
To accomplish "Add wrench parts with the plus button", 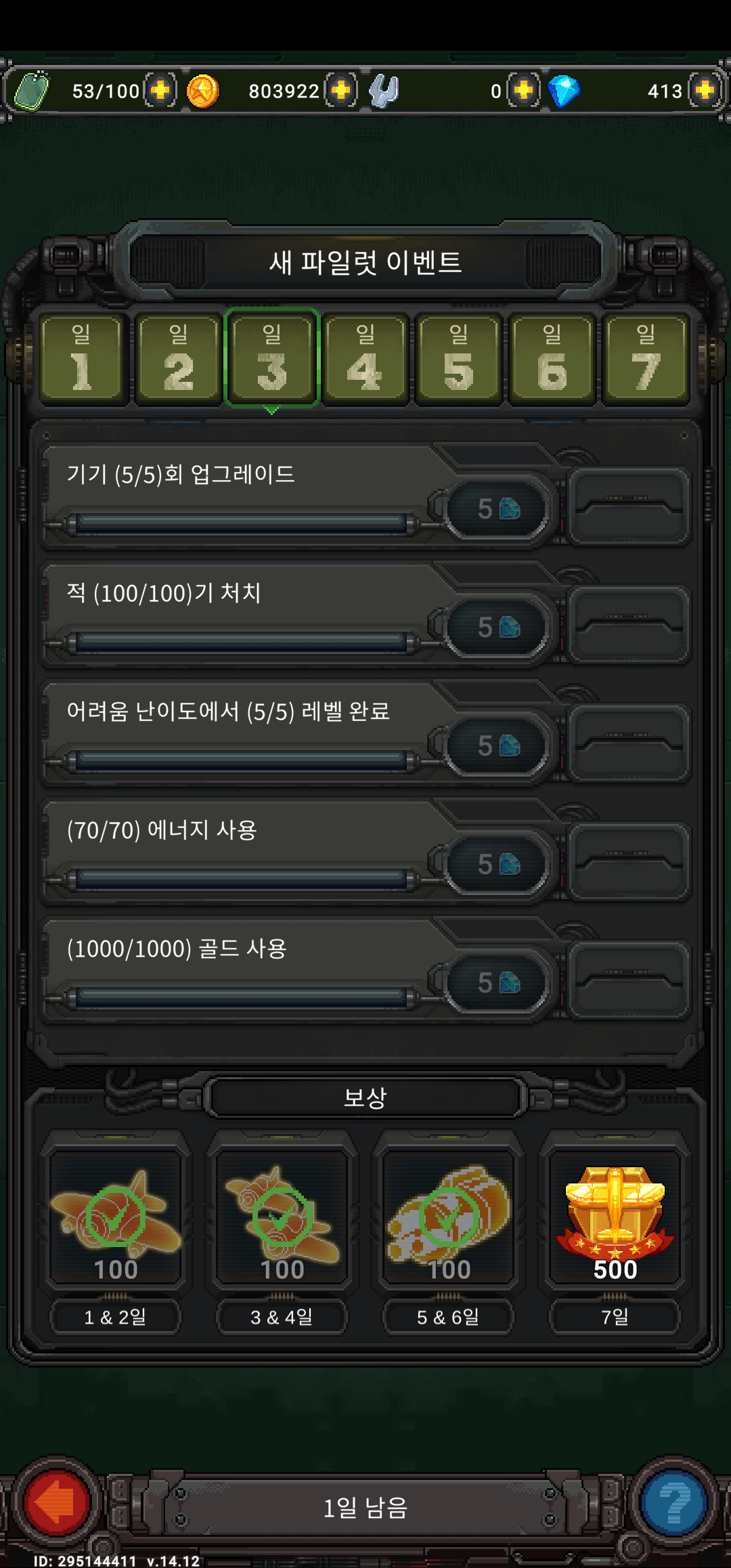I will click(523, 91).
